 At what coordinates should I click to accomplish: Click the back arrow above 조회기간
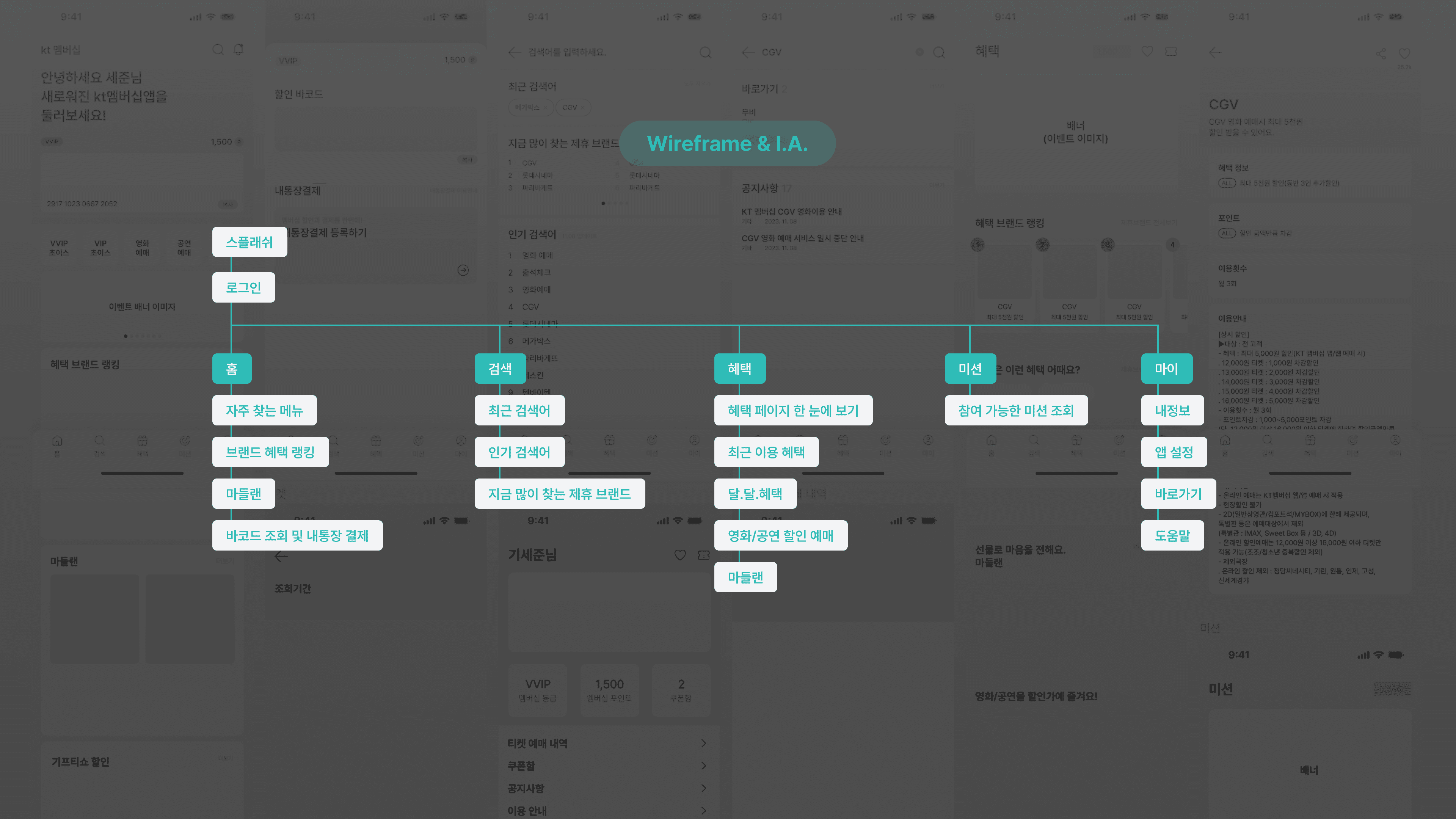coord(281,557)
